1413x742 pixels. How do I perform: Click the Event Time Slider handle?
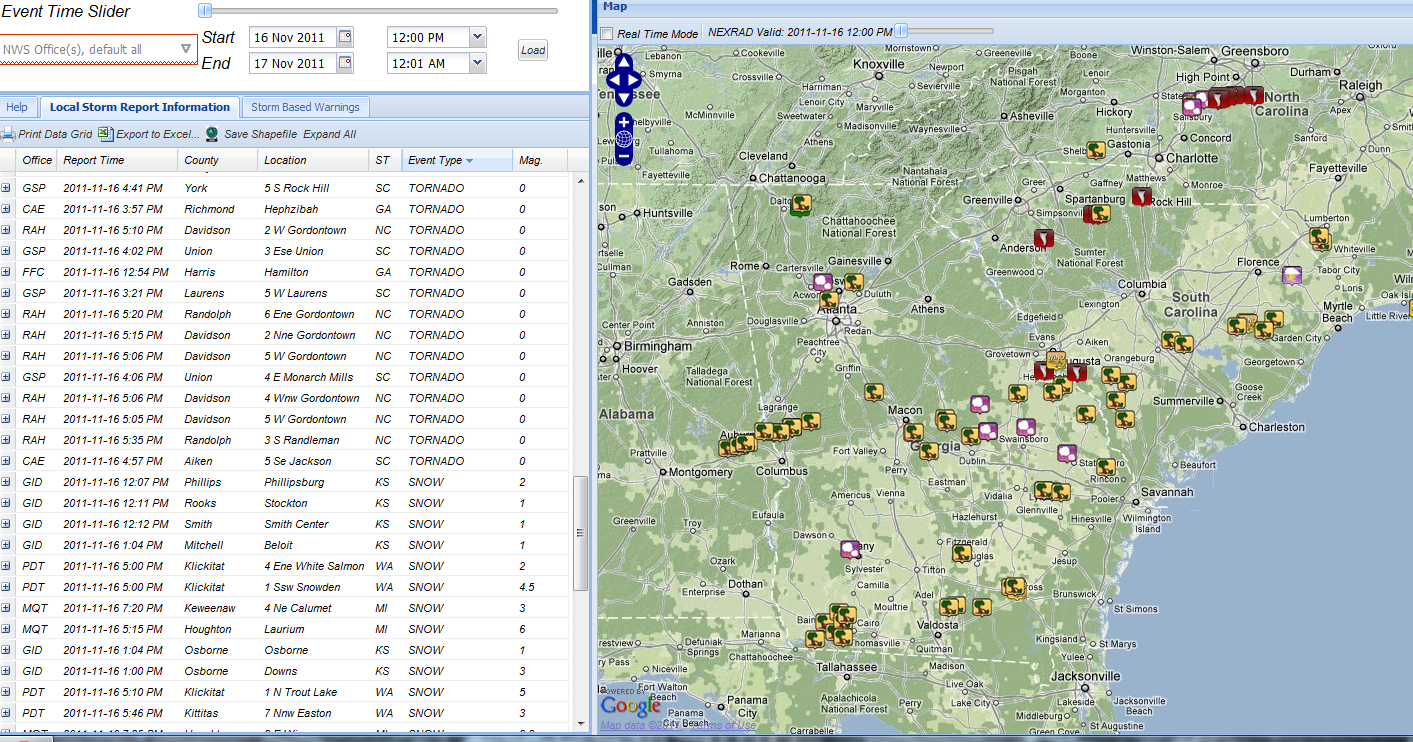coord(205,11)
